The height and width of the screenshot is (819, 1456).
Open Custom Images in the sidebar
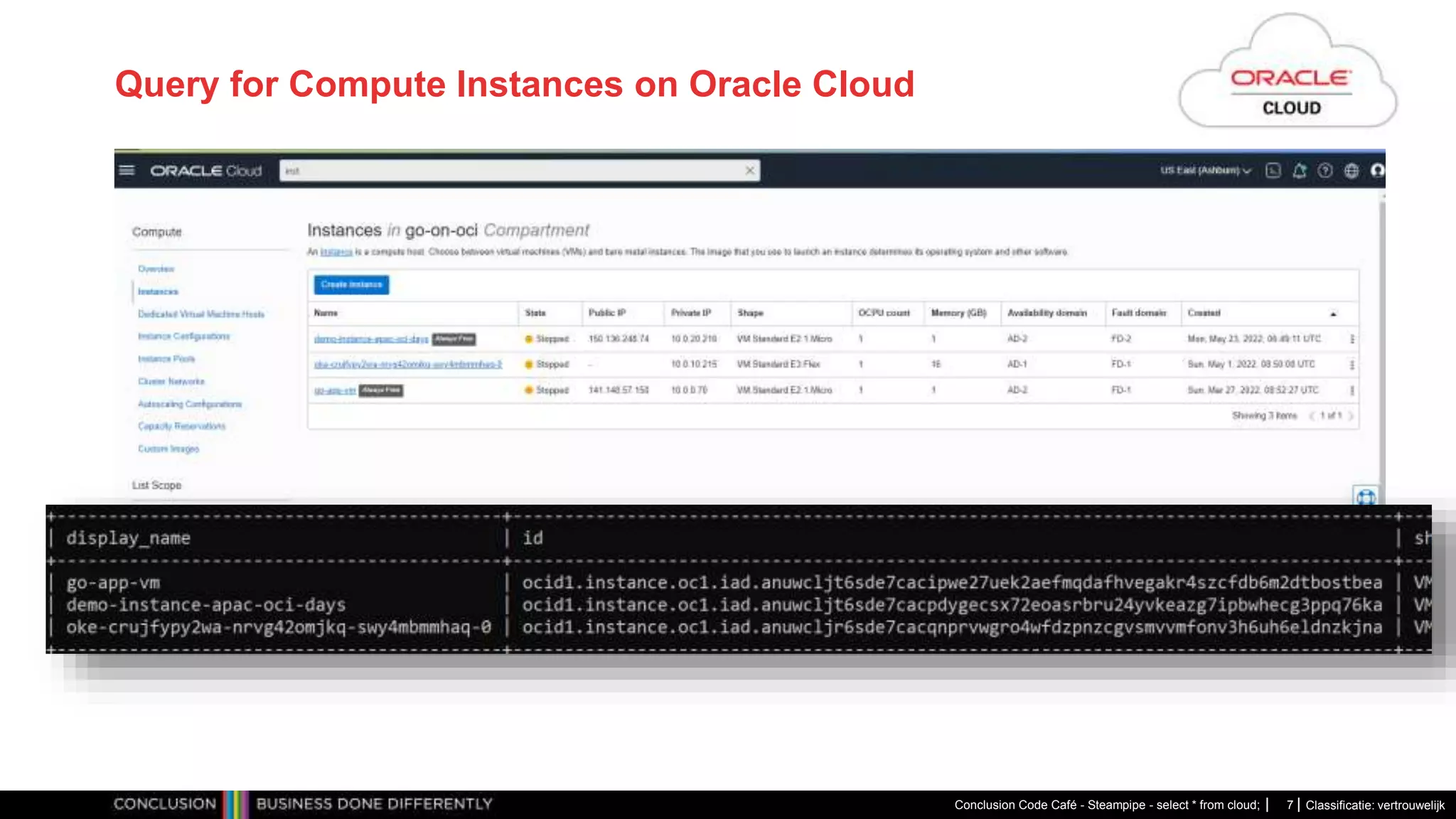(x=168, y=449)
